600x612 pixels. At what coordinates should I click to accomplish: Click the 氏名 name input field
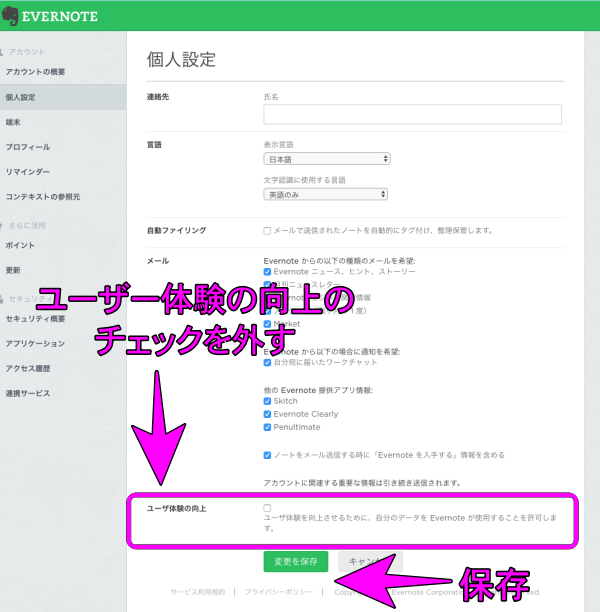pos(412,114)
